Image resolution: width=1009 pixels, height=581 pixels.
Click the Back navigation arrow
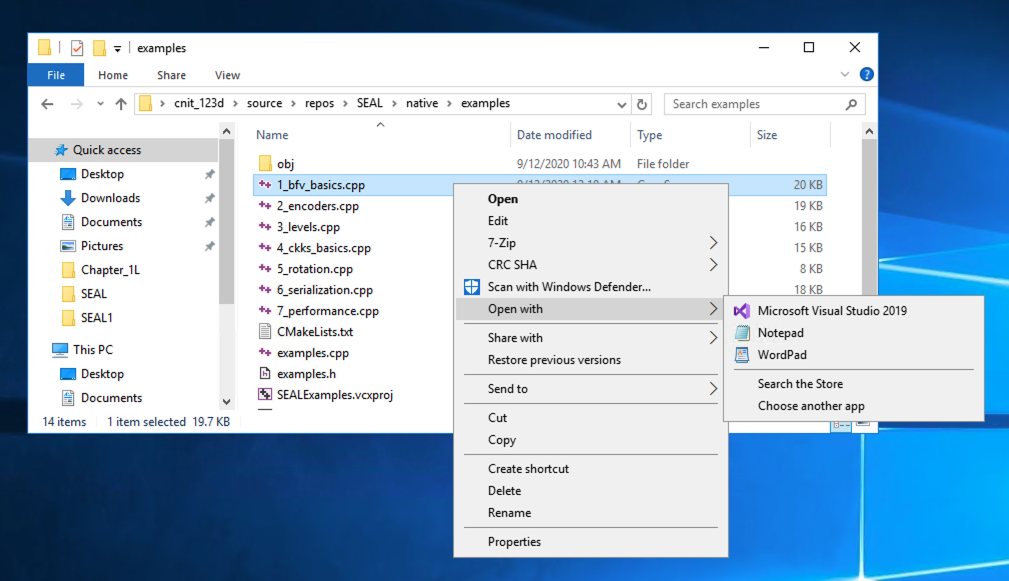click(x=47, y=104)
